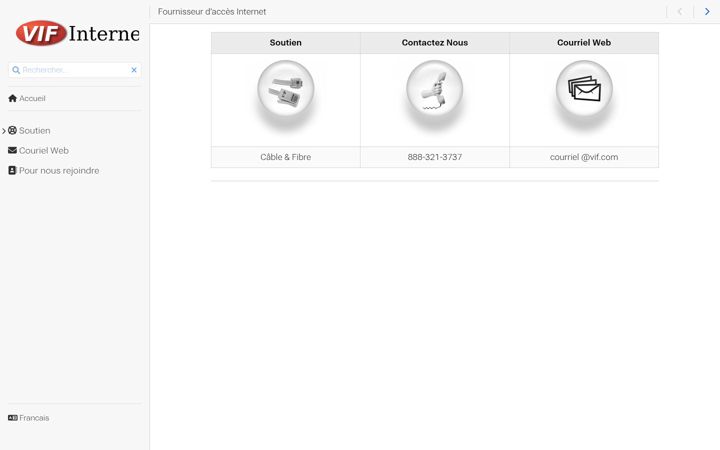This screenshot has width=720, height=450.
Task: Click the telephone handset icon
Action: click(x=435, y=90)
